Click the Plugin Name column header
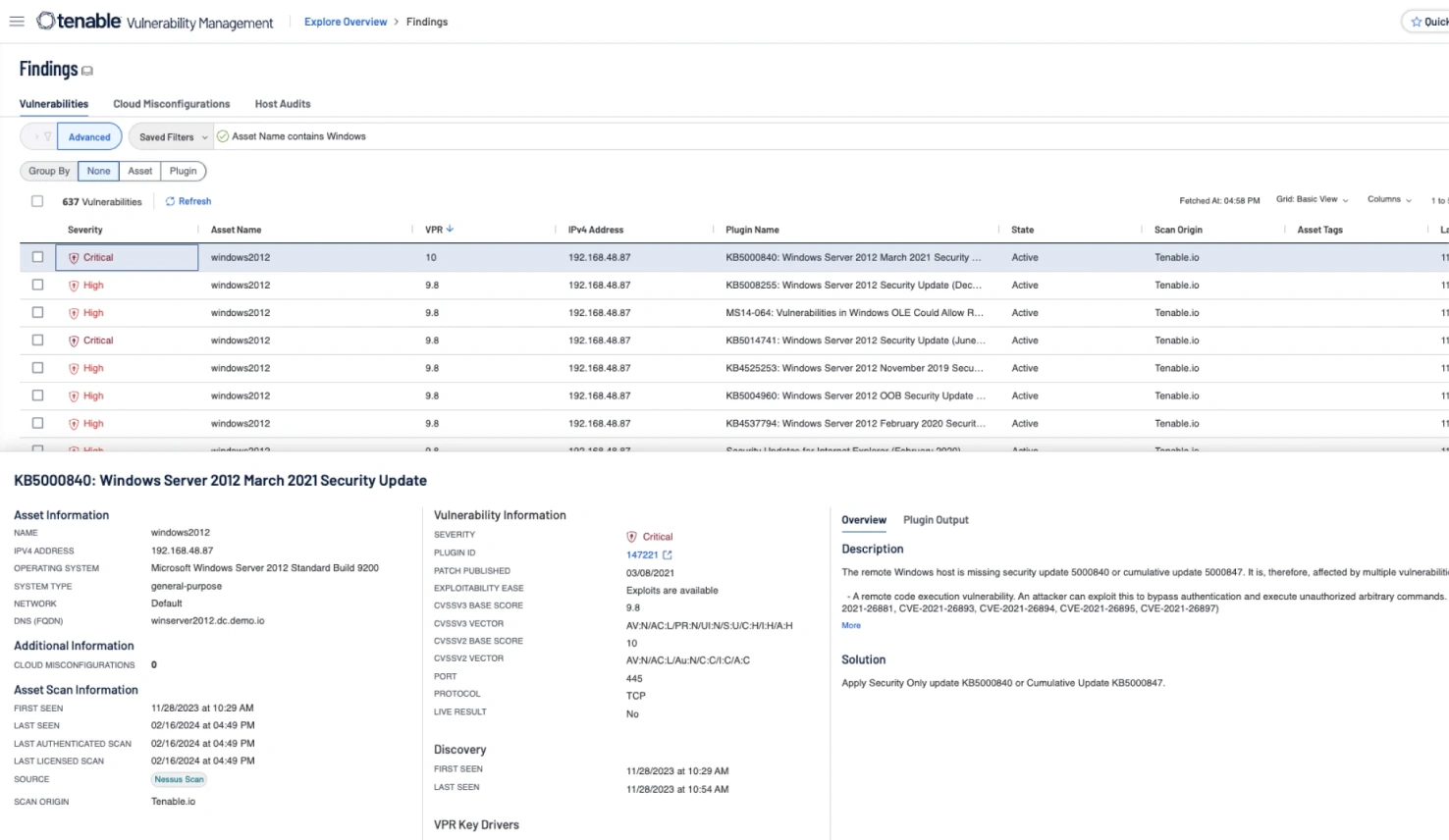1449x840 pixels. 752,230
